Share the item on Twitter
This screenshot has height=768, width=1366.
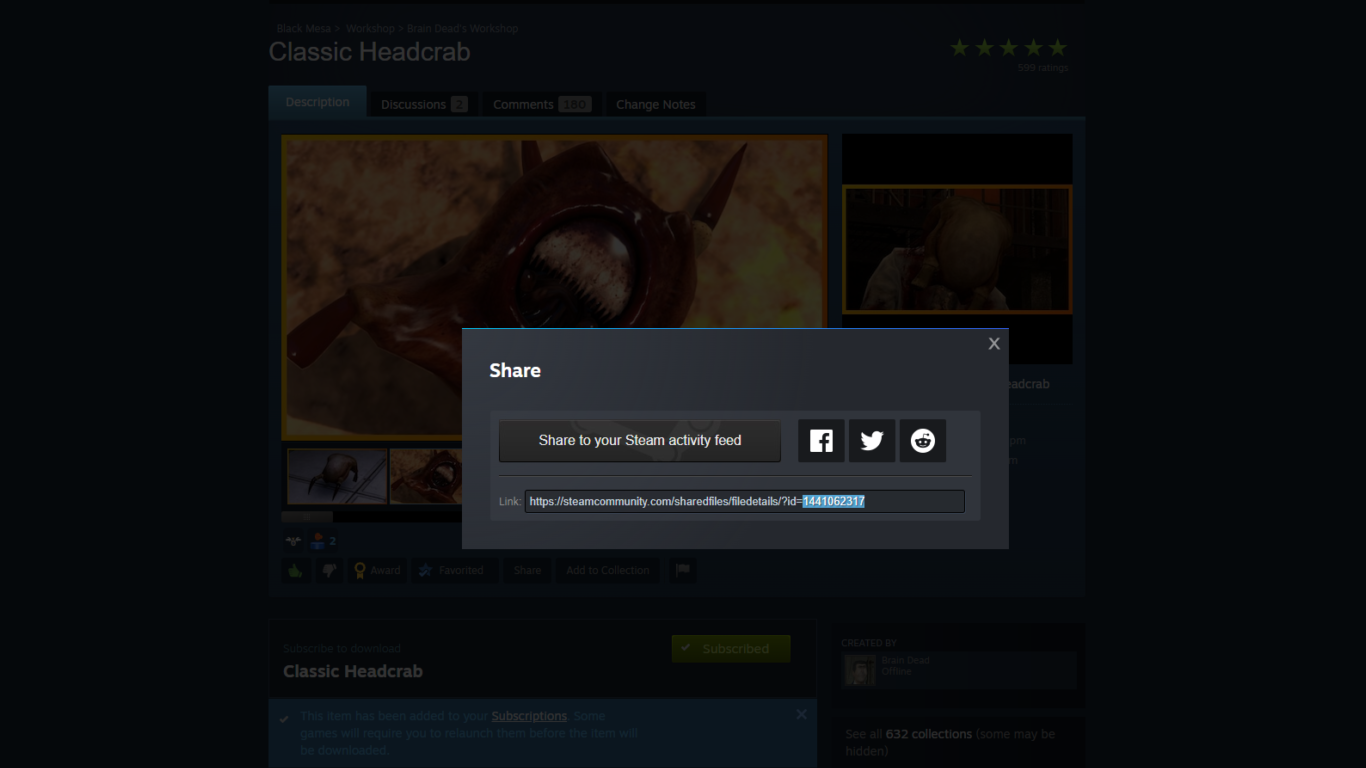[872, 440]
